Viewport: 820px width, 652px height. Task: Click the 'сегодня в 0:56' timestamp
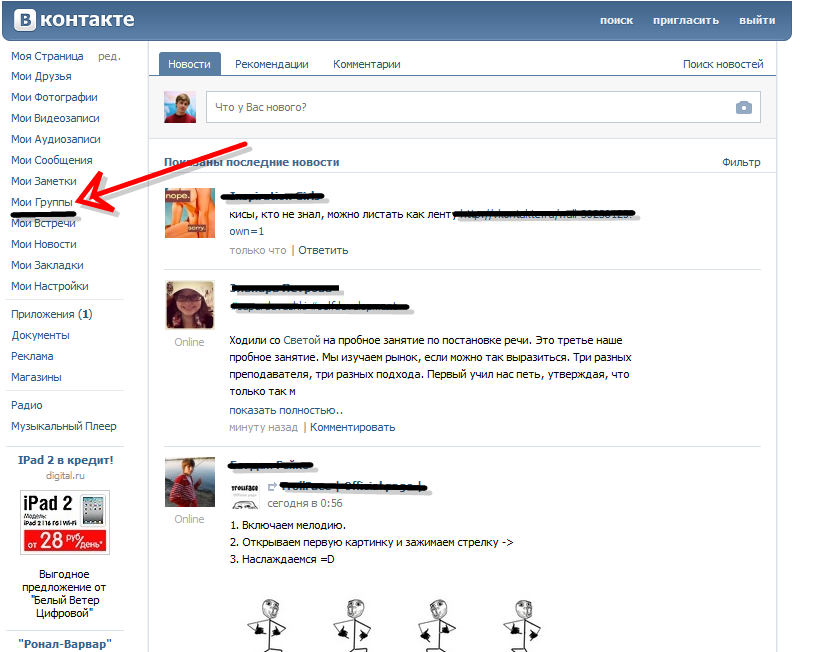click(305, 504)
